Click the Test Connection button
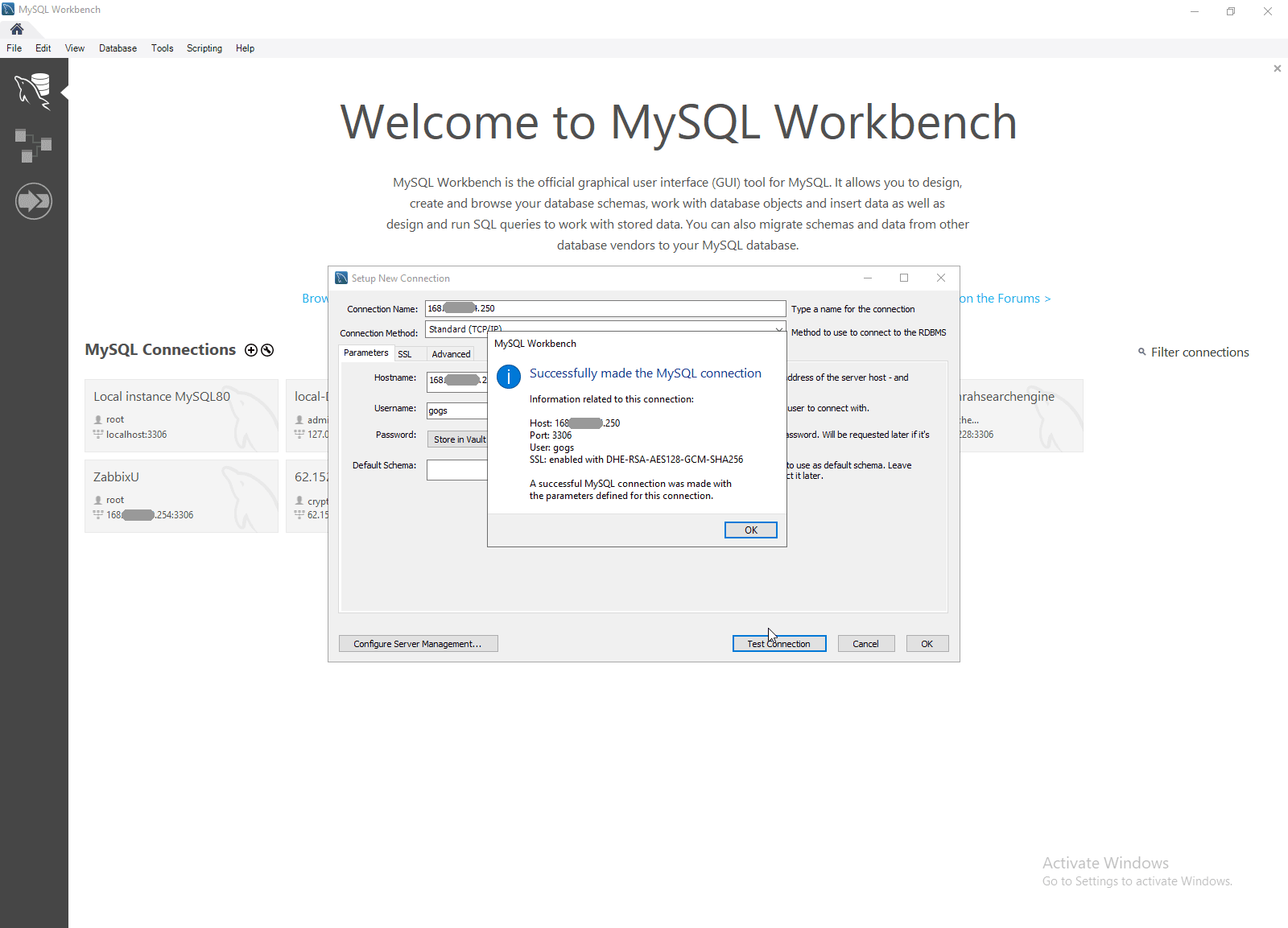This screenshot has width=1288, height=928. pyautogui.click(x=779, y=644)
